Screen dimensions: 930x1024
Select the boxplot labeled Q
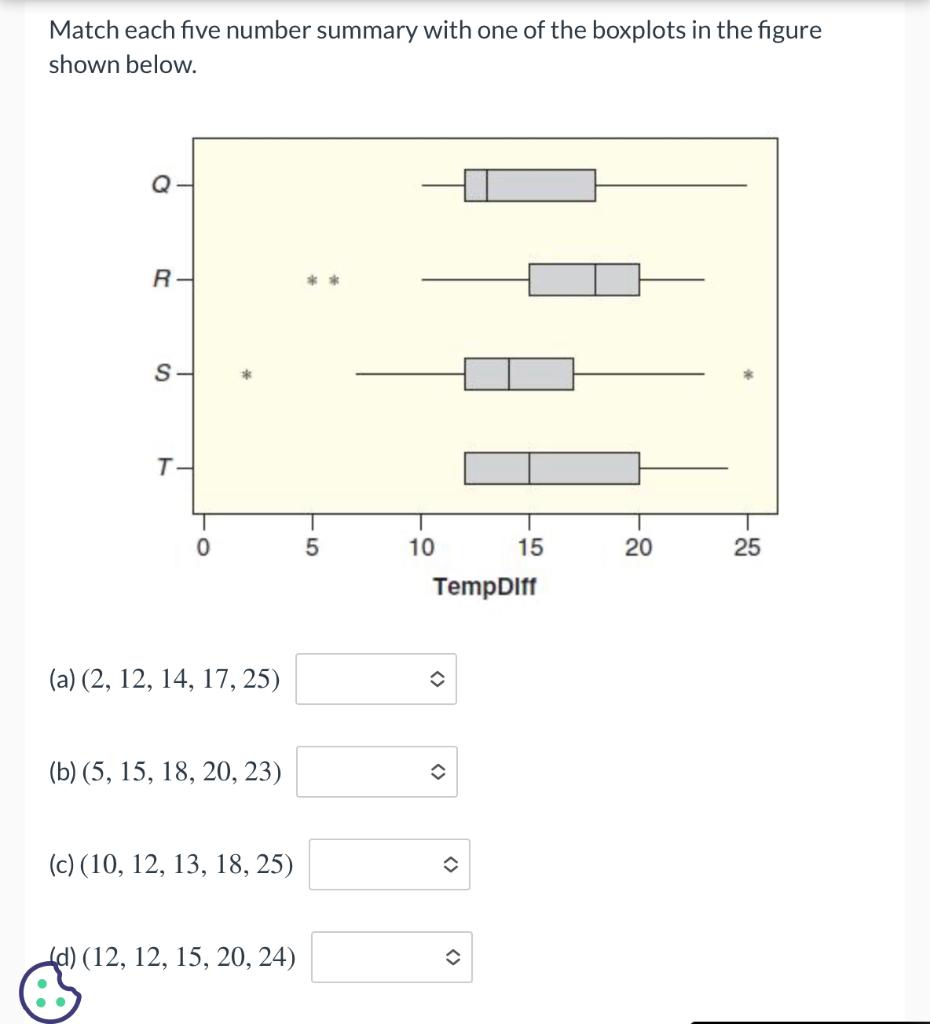[x=530, y=184]
